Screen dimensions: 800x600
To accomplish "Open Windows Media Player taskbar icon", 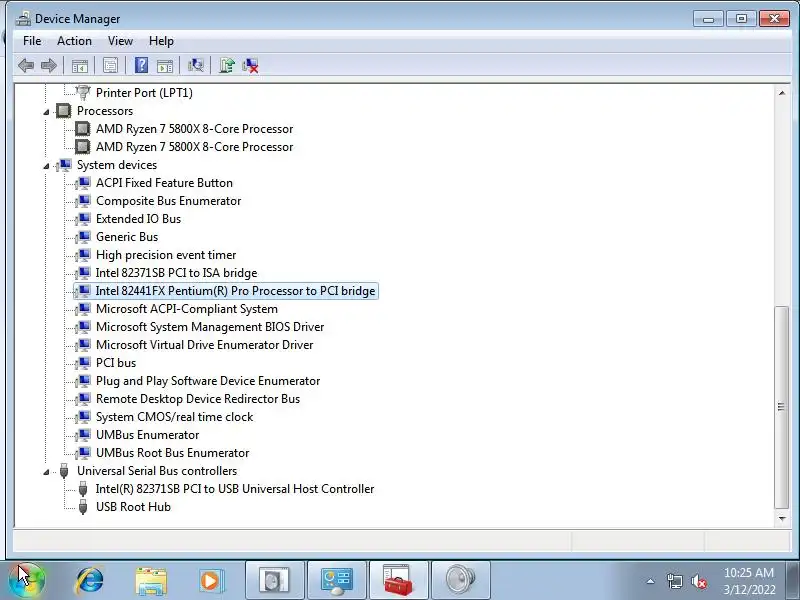I will click(212, 581).
